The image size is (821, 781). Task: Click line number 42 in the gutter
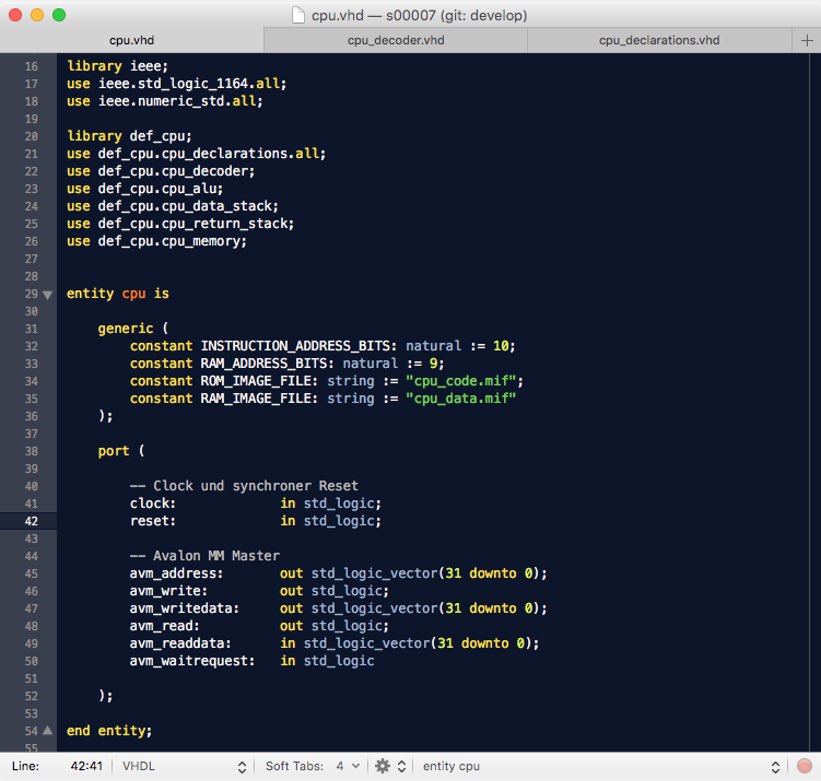click(x=31, y=521)
